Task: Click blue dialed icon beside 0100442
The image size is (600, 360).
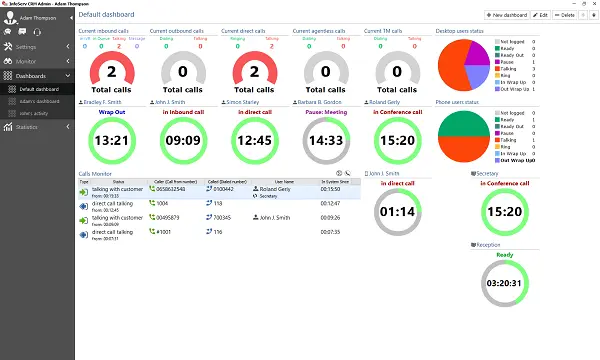Action: click(209, 189)
